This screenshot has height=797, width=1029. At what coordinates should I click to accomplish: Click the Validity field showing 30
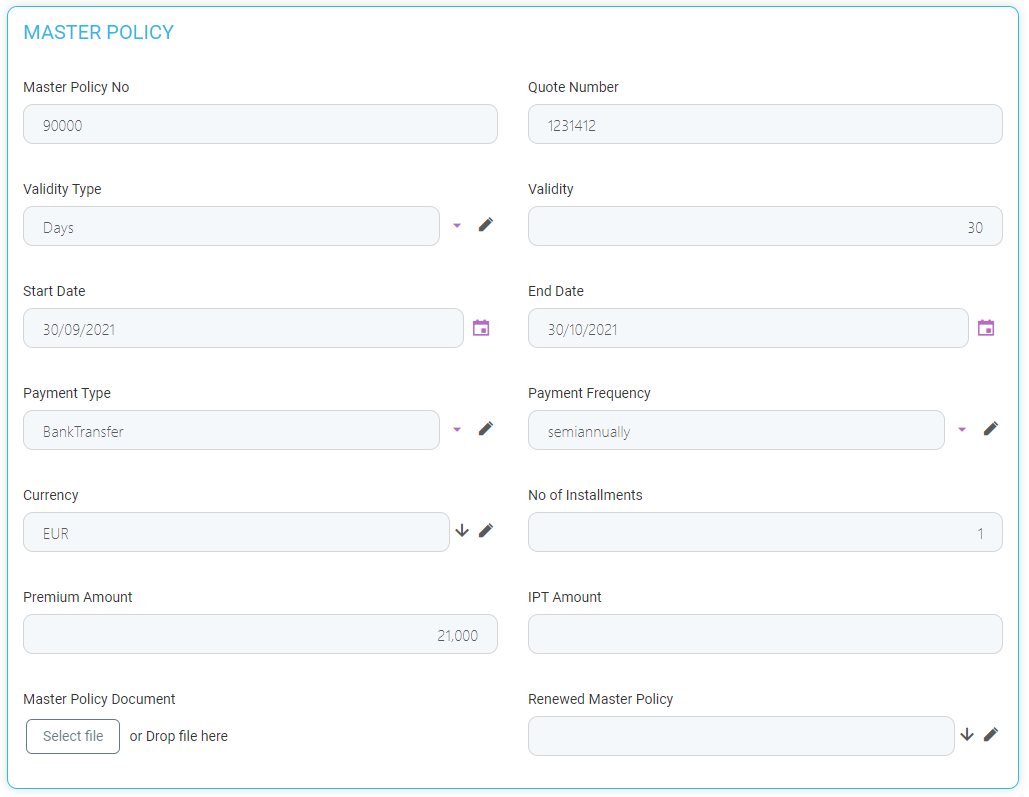pos(765,227)
